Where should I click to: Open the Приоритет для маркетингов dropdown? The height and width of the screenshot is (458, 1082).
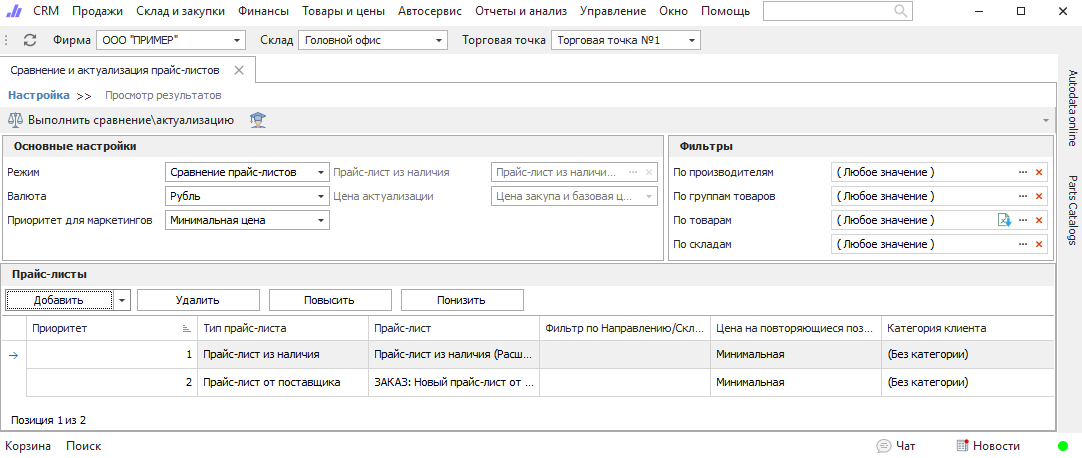click(x=320, y=221)
